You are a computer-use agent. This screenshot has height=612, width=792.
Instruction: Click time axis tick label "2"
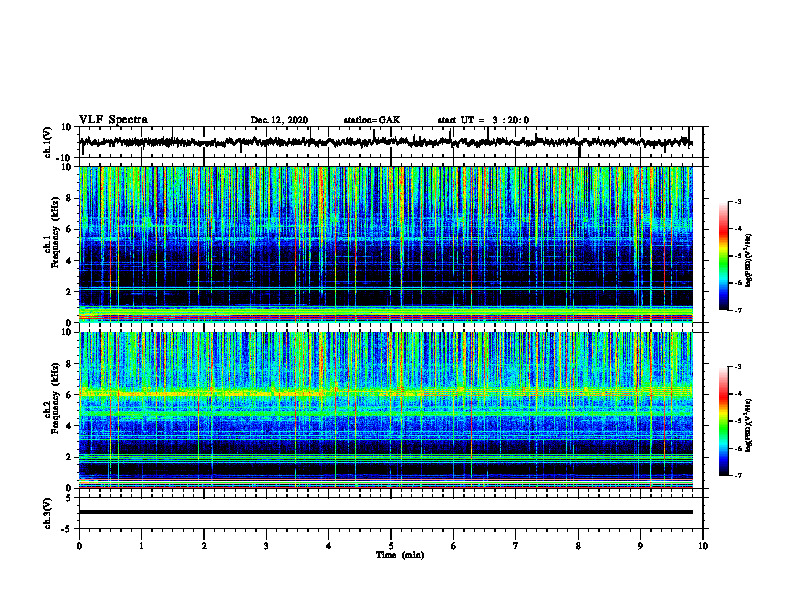(x=204, y=546)
